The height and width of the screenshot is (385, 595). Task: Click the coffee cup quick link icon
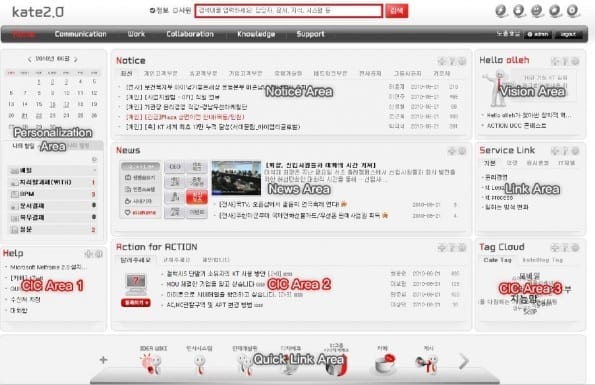click(385, 363)
